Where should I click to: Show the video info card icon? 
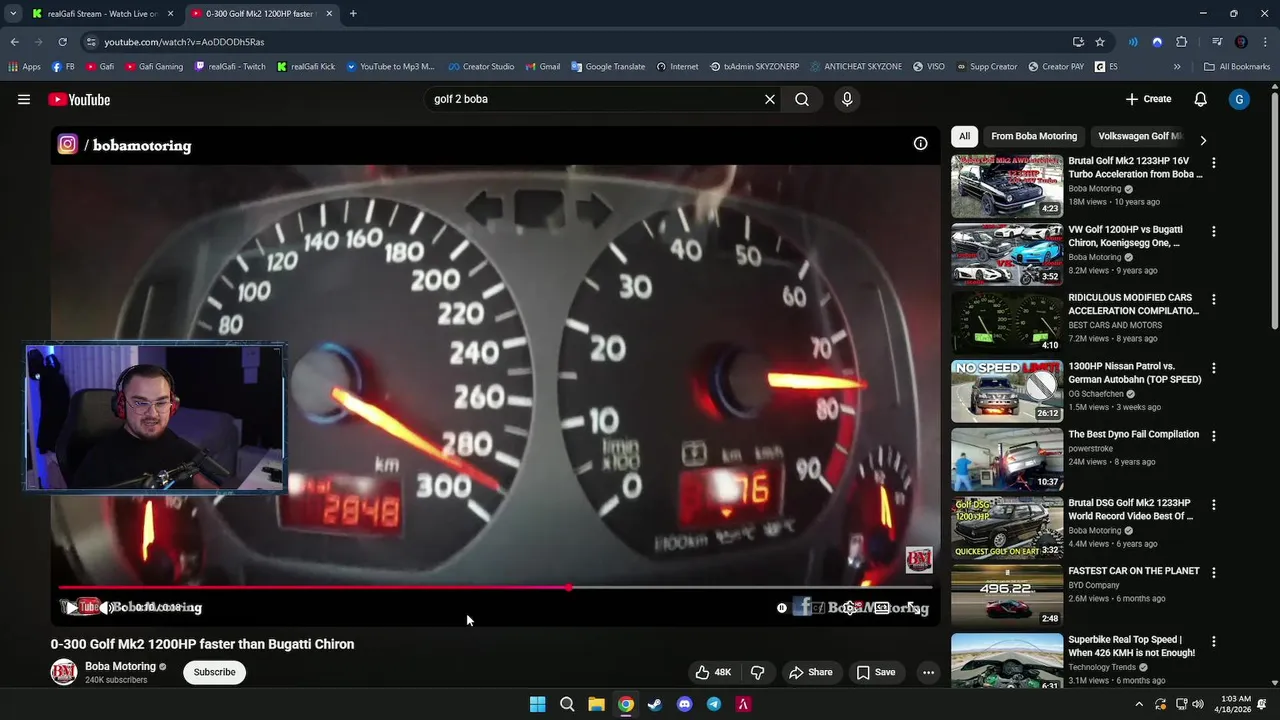920,143
